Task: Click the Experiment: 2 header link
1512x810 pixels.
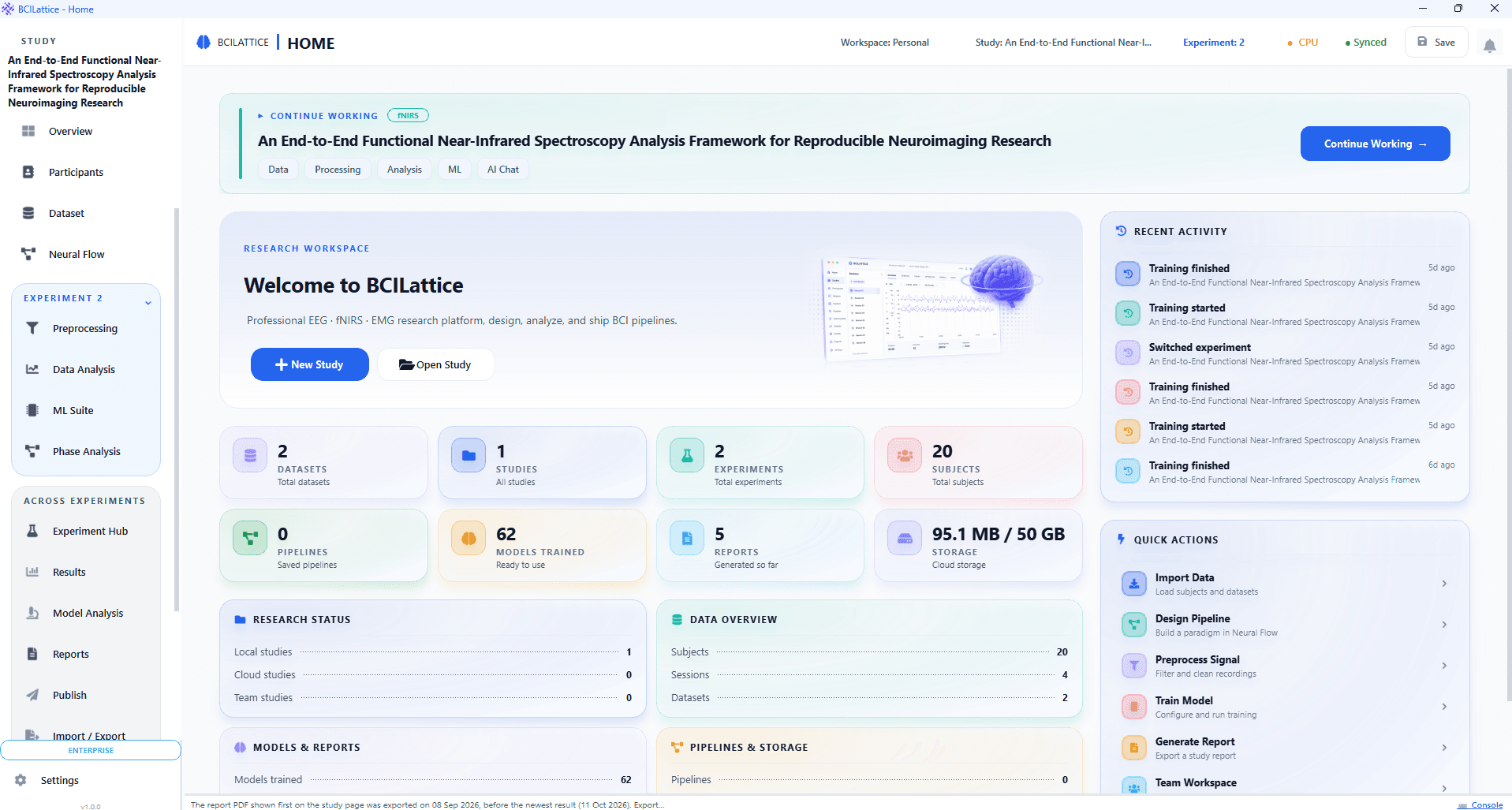Action: [1213, 43]
